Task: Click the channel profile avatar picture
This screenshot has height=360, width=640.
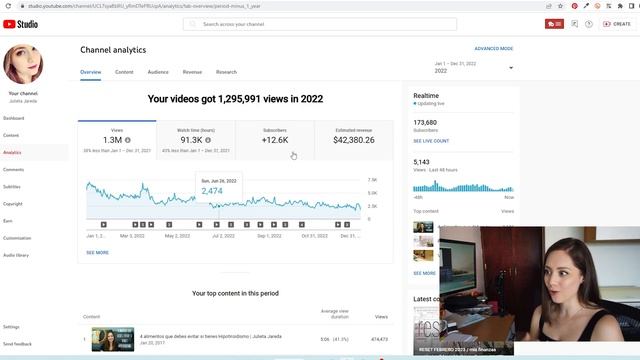Action: [x=23, y=64]
